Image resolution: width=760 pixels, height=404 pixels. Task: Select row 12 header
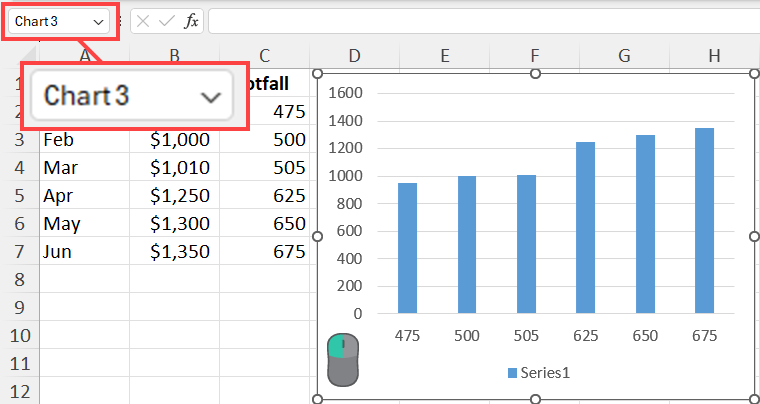19,390
